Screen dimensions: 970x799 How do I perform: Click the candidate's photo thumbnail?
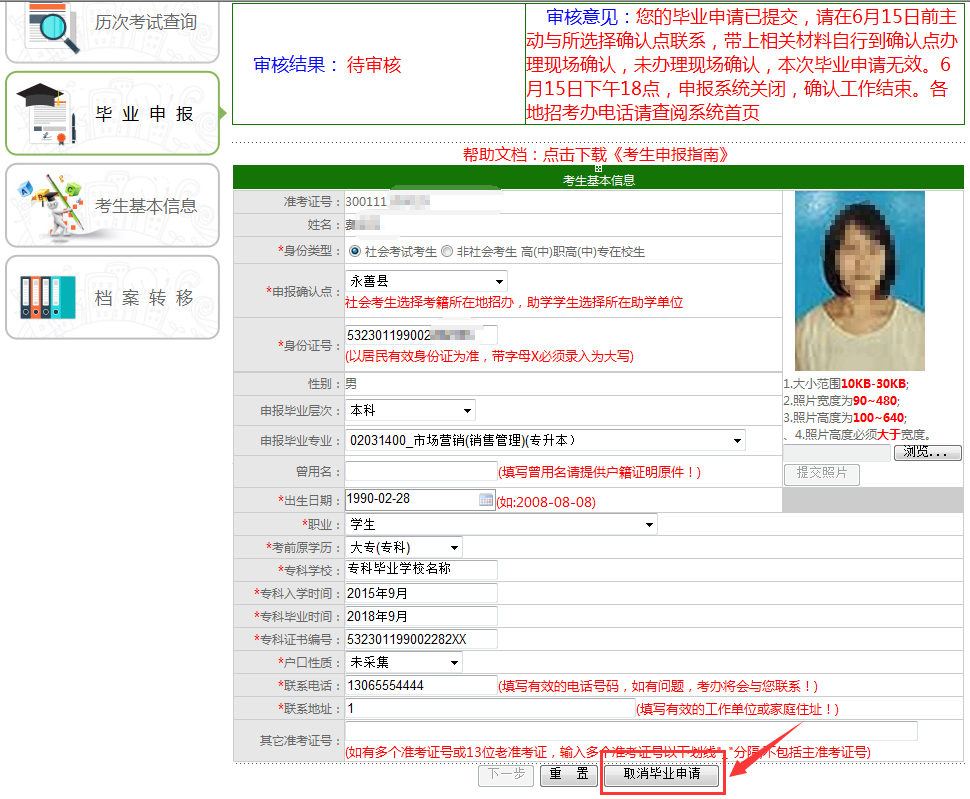859,281
